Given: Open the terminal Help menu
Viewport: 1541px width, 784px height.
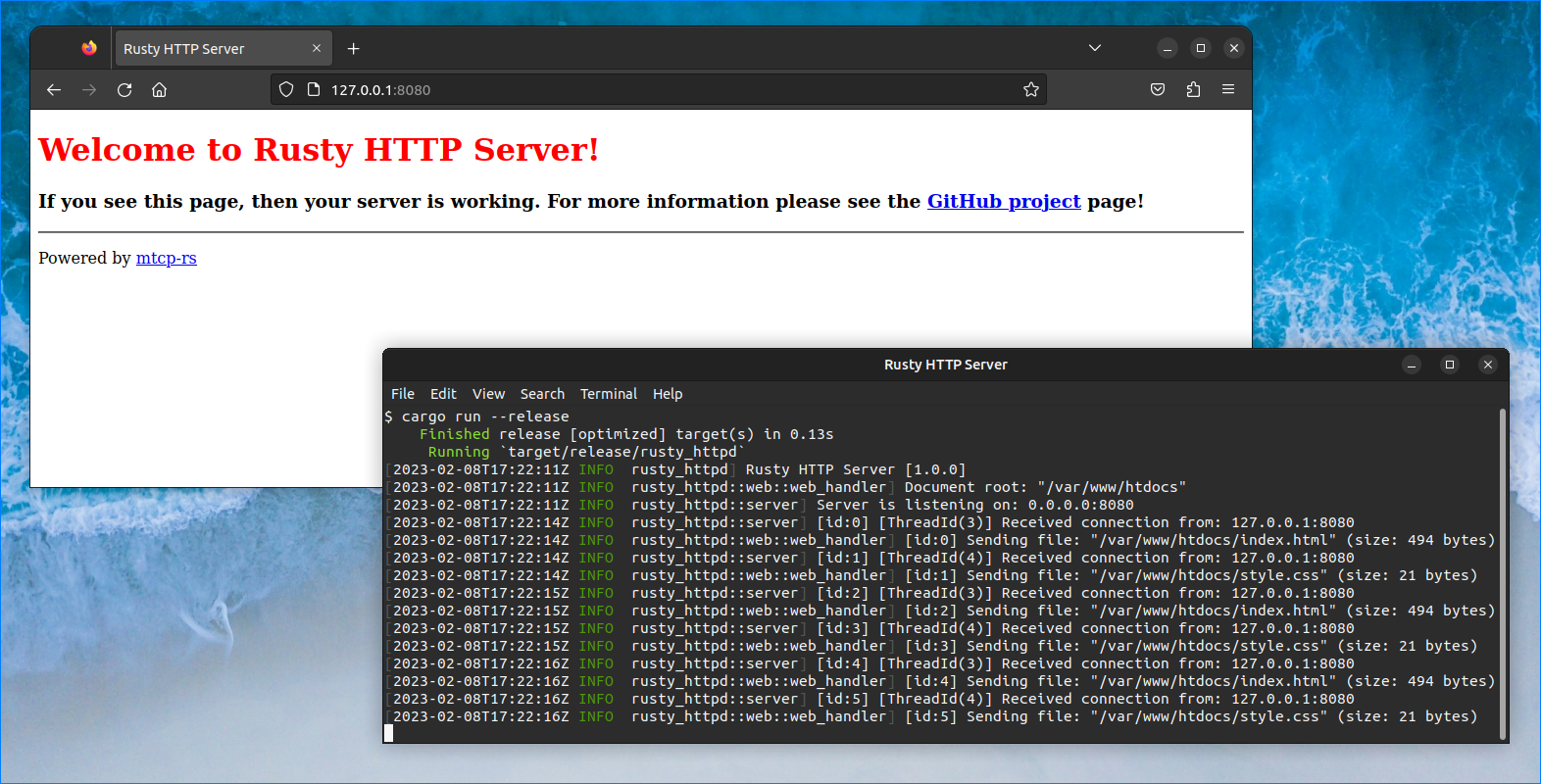Looking at the screenshot, I should 668,394.
